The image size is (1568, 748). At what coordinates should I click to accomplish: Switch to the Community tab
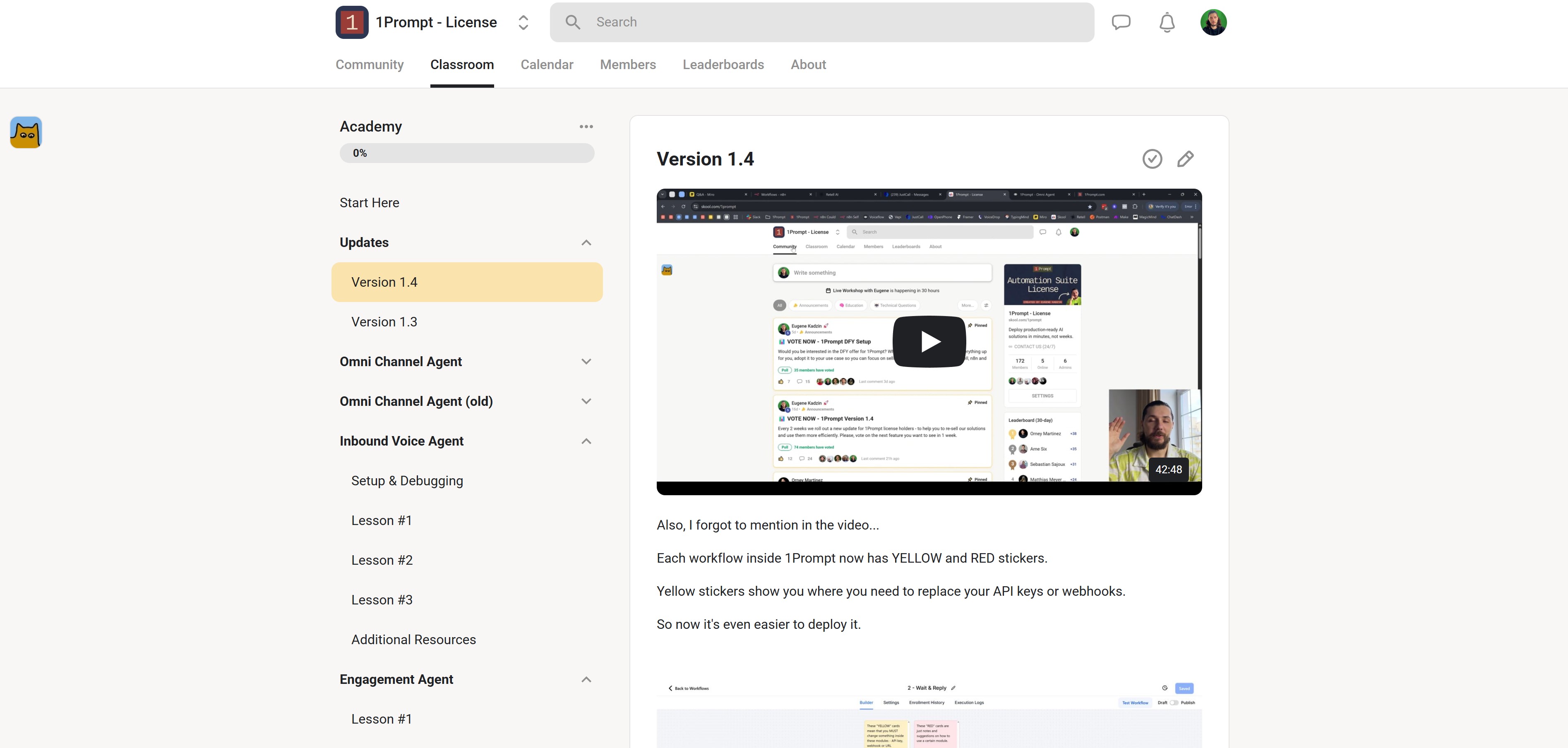[370, 65]
